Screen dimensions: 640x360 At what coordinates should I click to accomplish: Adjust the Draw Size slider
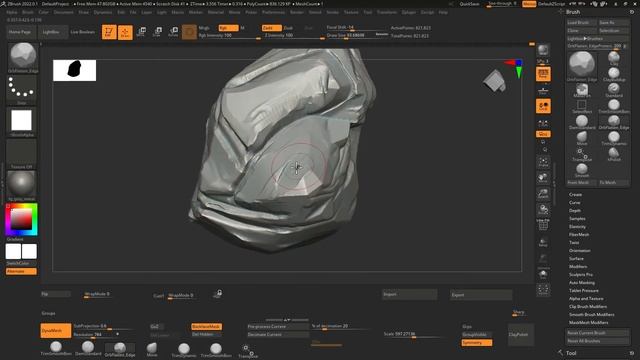coord(357,37)
